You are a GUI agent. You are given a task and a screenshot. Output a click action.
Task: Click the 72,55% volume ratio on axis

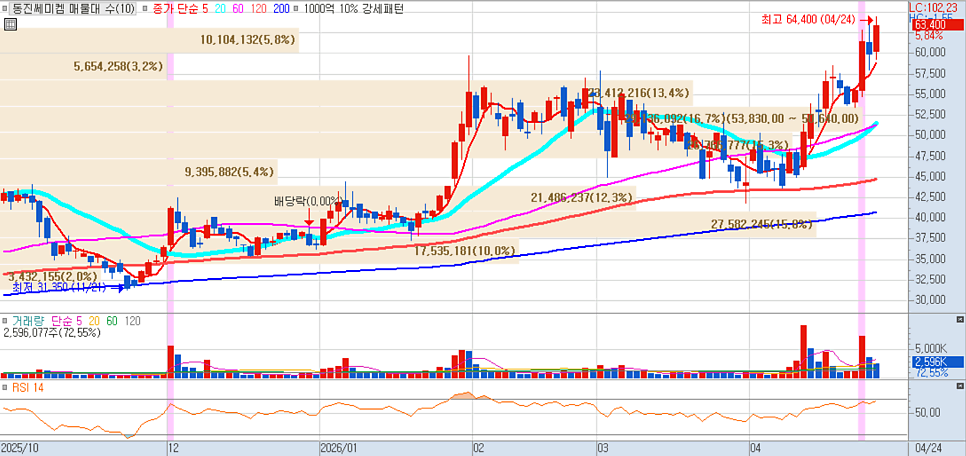[x=930, y=373]
